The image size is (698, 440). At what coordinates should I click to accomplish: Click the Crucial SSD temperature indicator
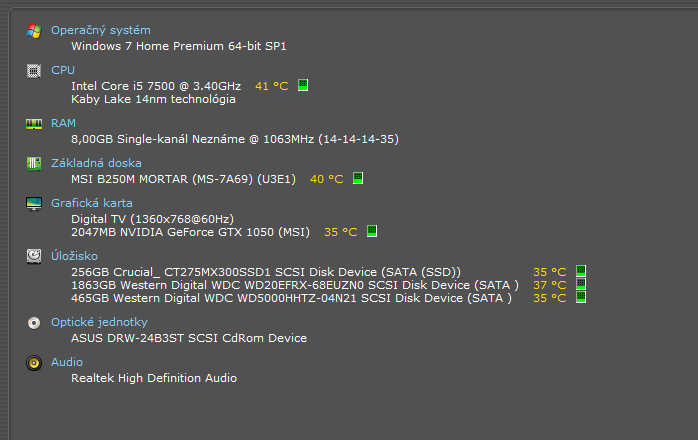[580, 271]
